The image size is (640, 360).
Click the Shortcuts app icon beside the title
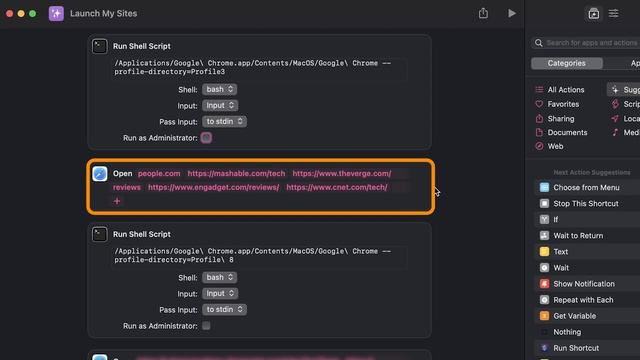pos(56,13)
